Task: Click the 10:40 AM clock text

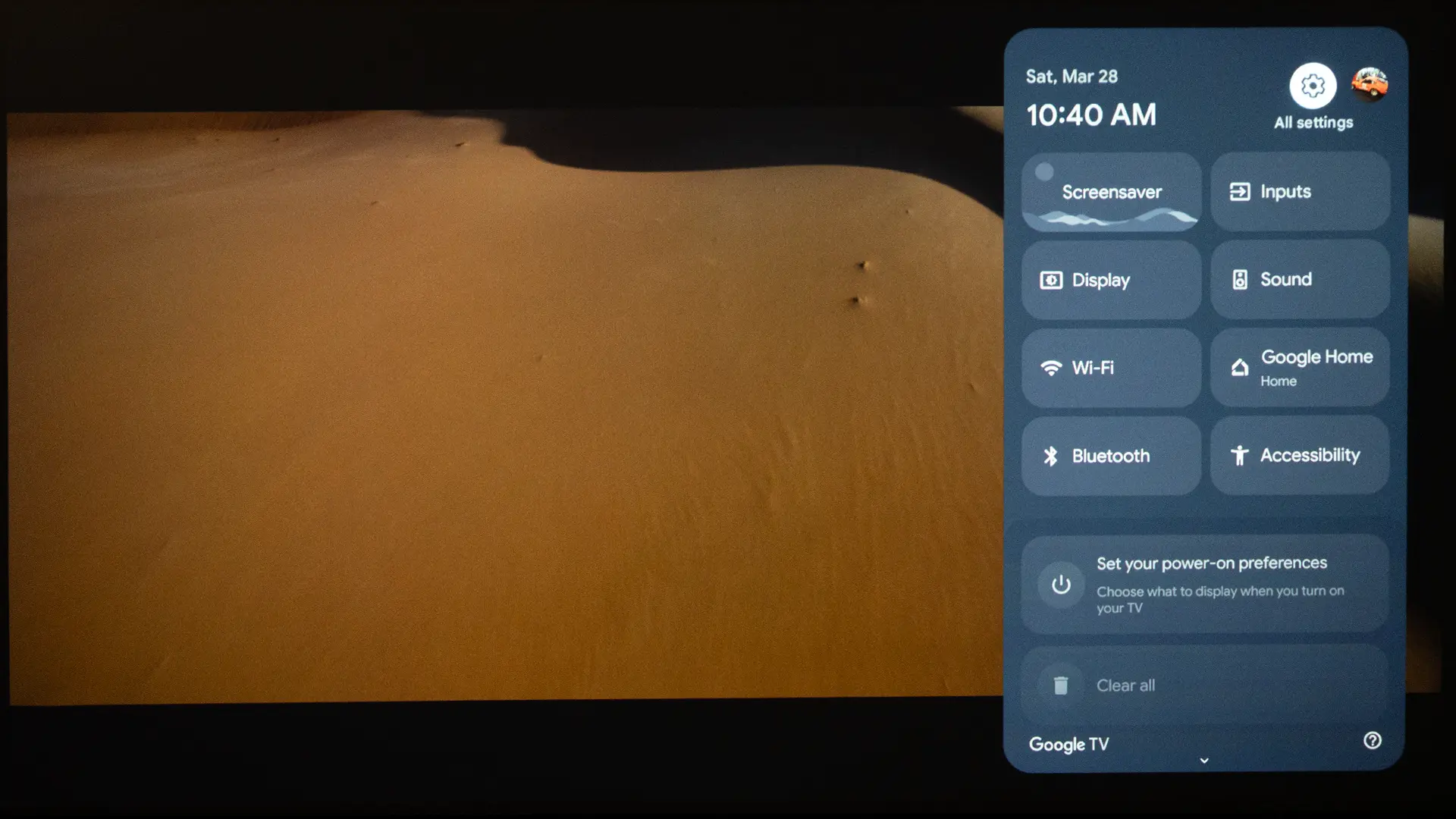Action: 1091,115
